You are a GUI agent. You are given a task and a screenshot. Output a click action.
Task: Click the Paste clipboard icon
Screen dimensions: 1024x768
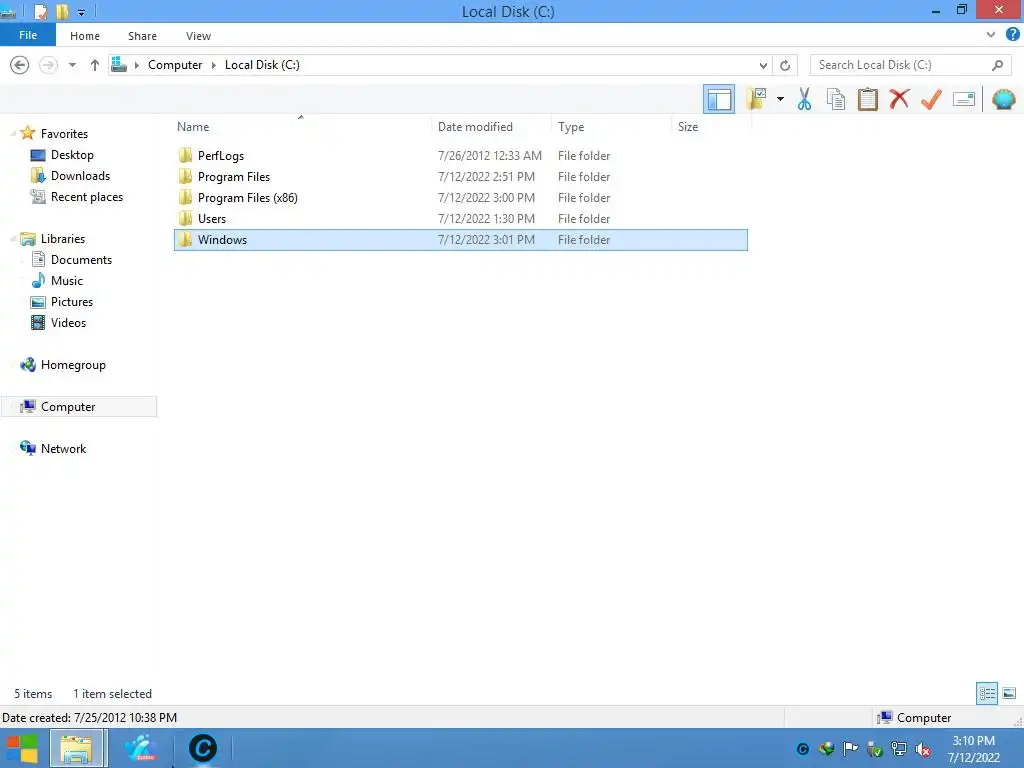pos(867,99)
